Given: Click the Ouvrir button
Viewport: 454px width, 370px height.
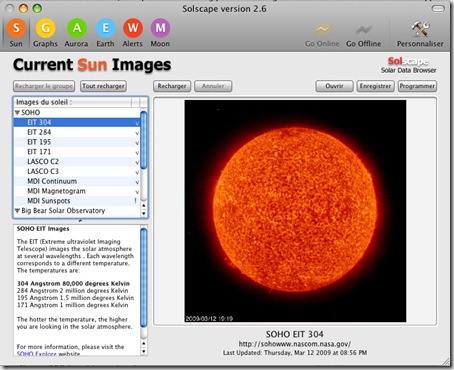Looking at the screenshot, I should (x=334, y=86).
